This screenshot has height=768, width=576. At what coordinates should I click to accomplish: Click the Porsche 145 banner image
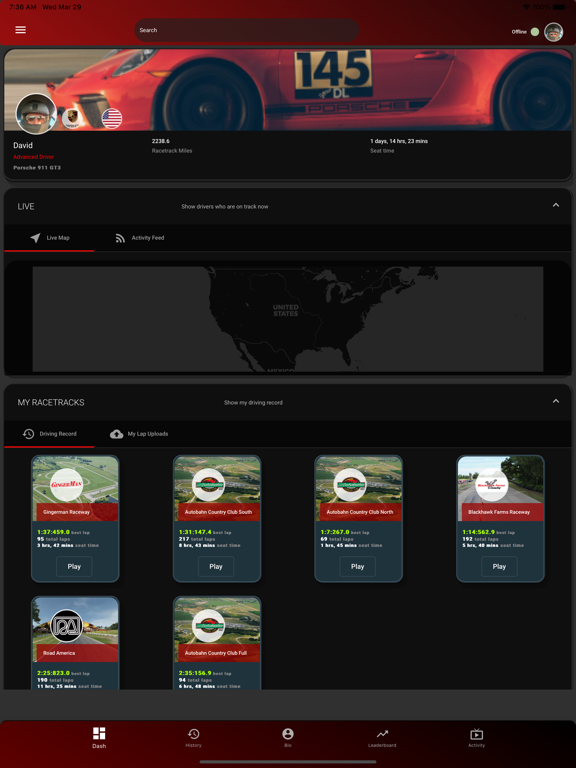click(x=288, y=90)
